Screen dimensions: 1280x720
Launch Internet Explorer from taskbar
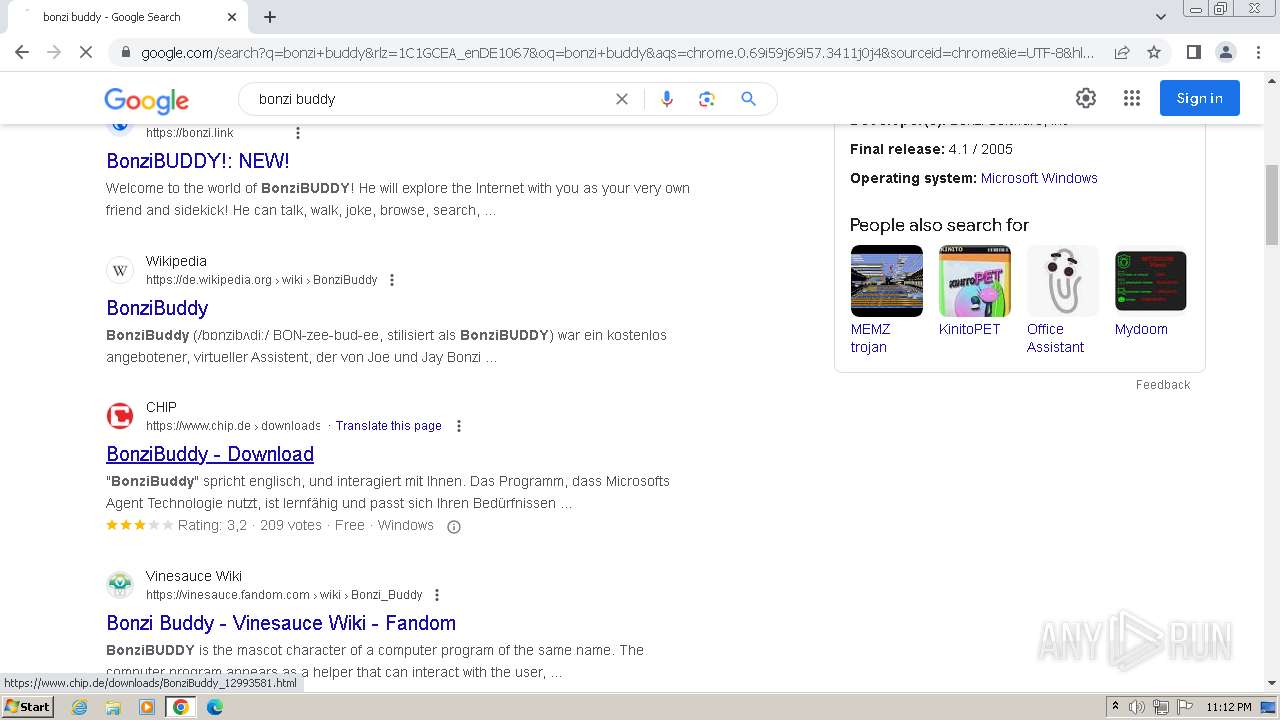point(79,707)
